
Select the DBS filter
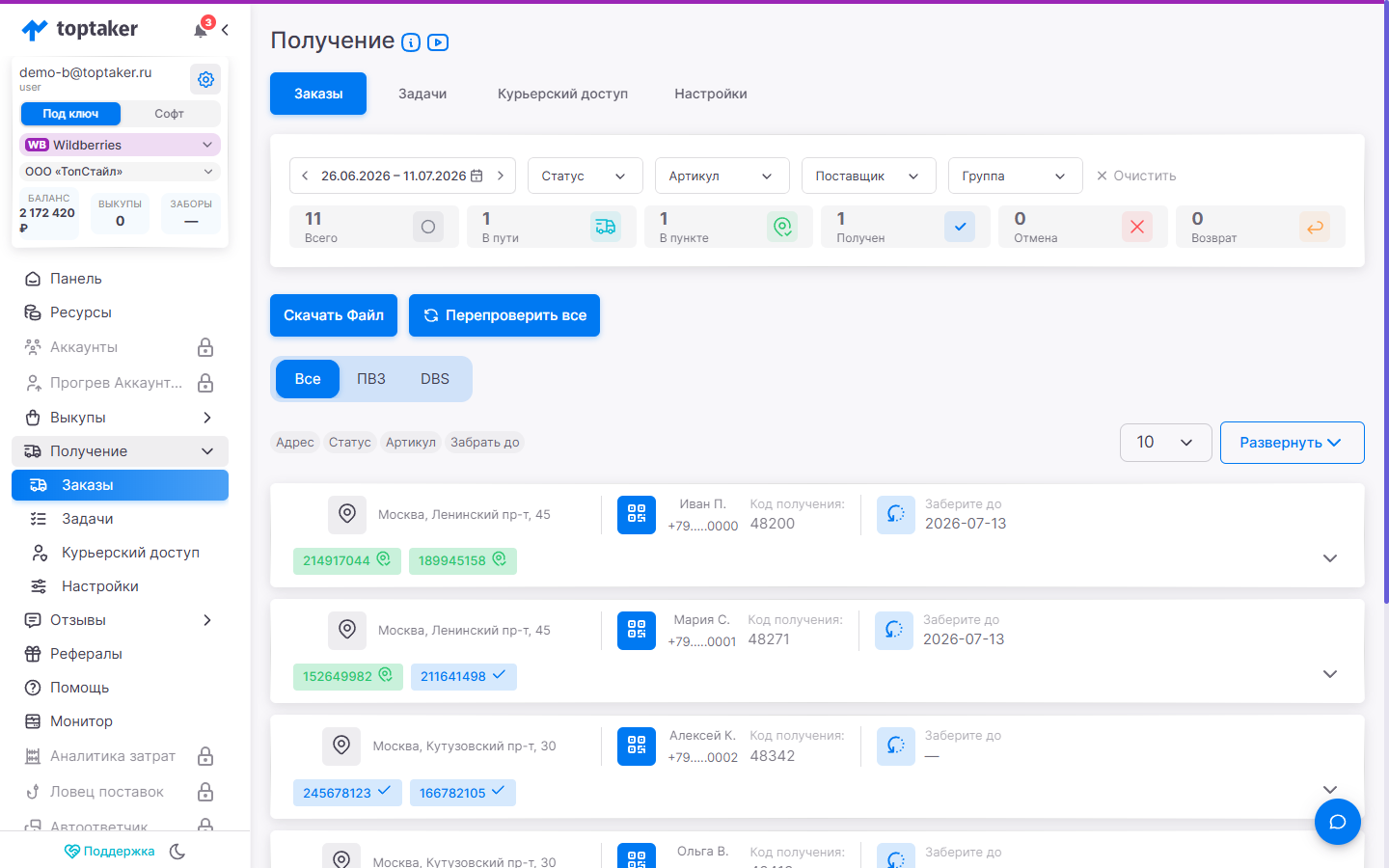pos(435,379)
